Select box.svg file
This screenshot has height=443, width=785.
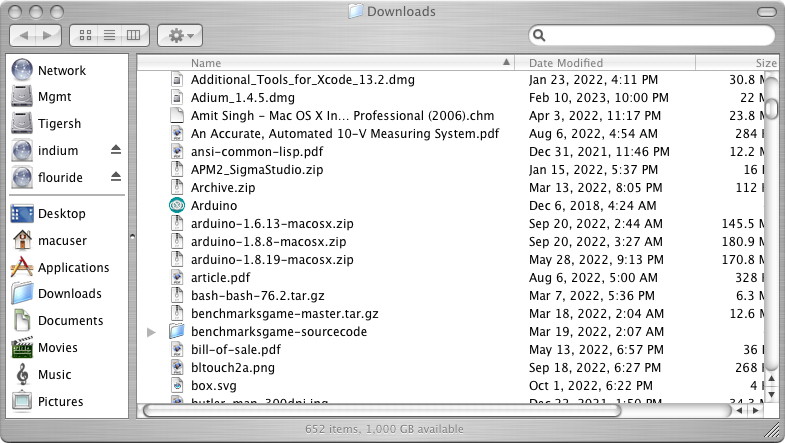click(x=213, y=386)
